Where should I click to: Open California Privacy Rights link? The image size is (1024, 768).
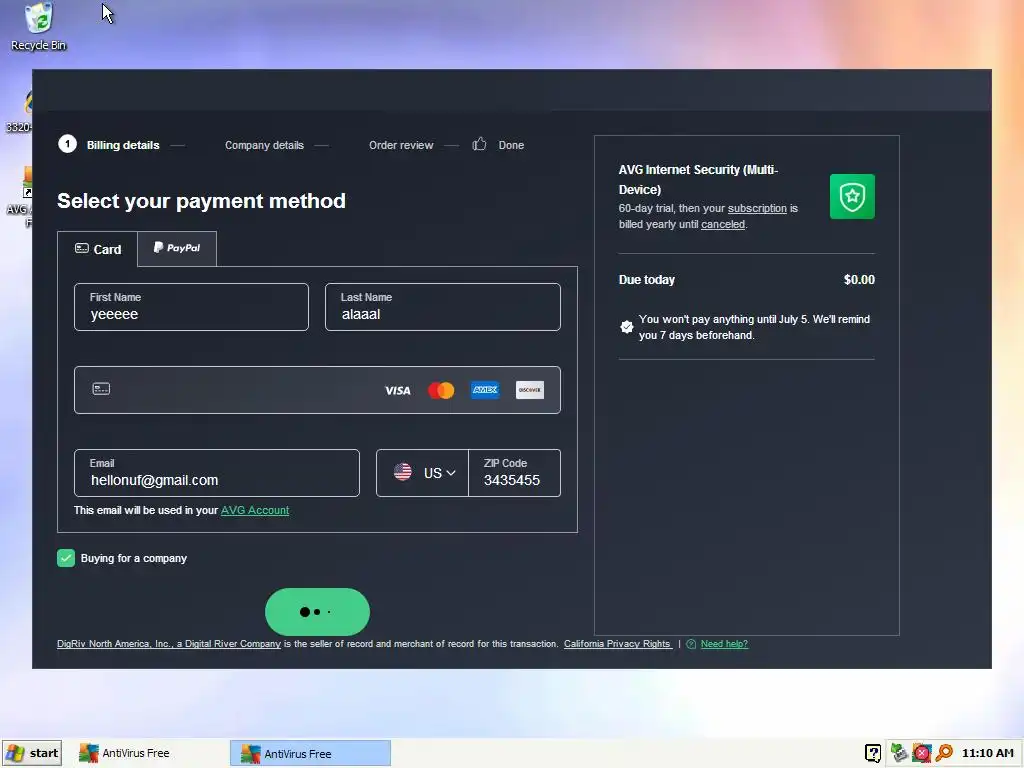coord(617,644)
